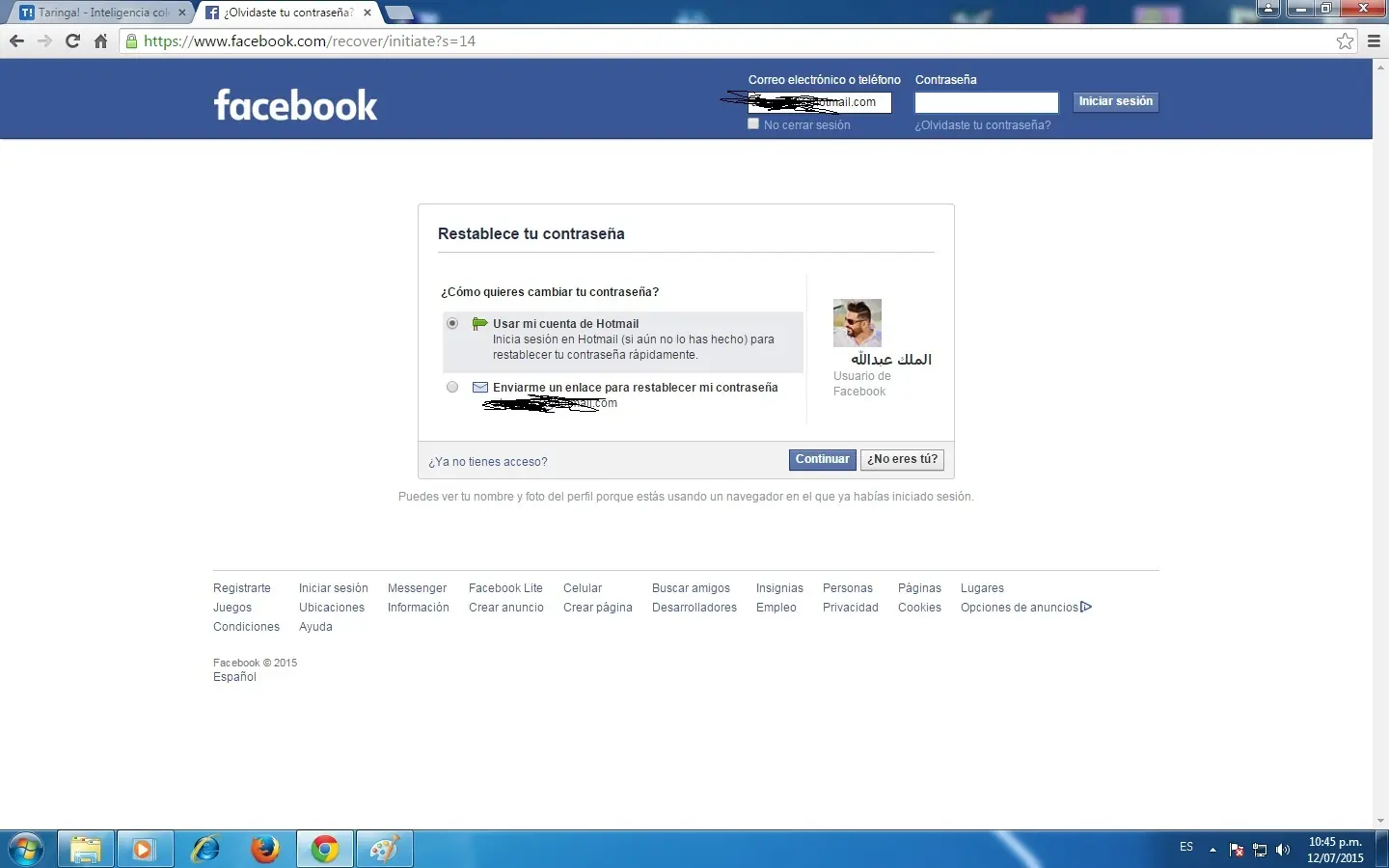Open the 'Celular' footer link
Screen dimensions: 1389x868
click(x=583, y=588)
